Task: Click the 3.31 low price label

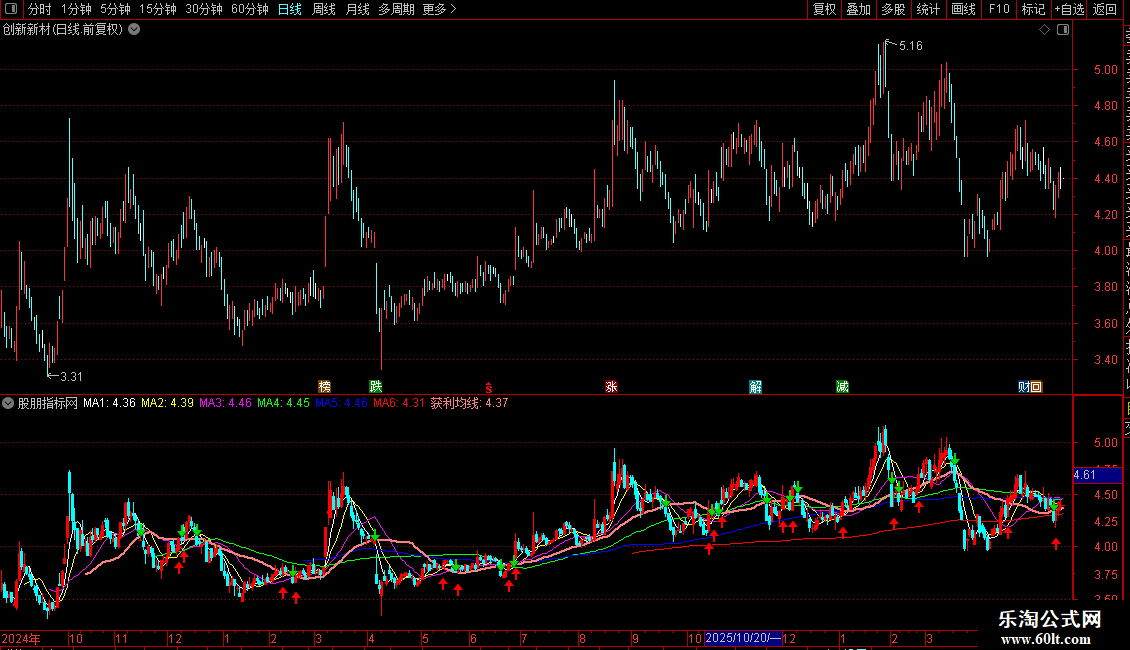Action: (71, 377)
